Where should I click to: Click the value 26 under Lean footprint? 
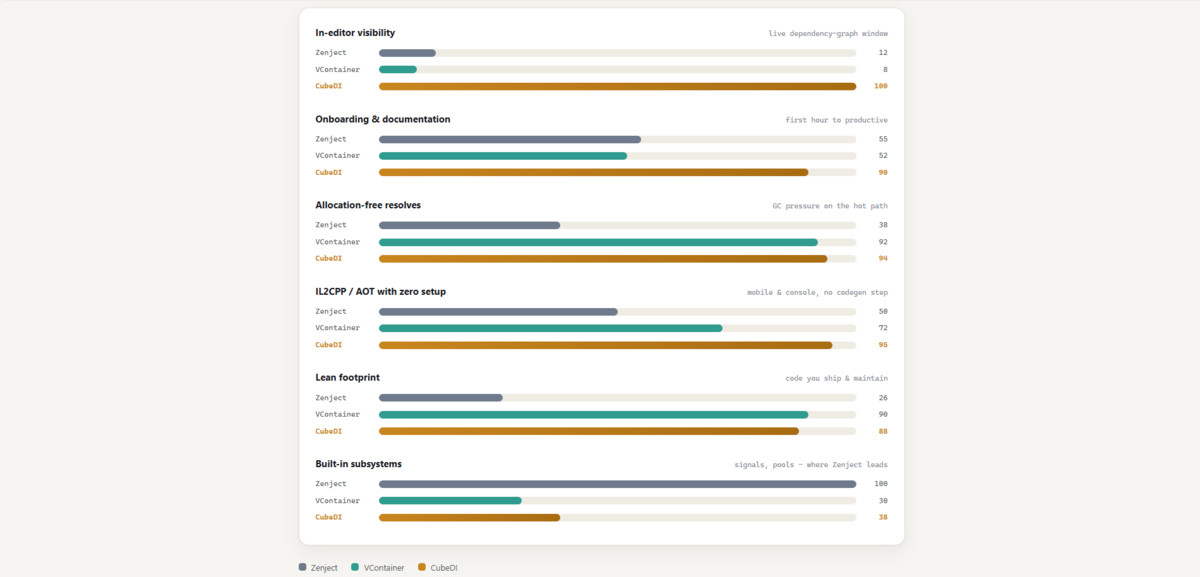click(x=883, y=398)
